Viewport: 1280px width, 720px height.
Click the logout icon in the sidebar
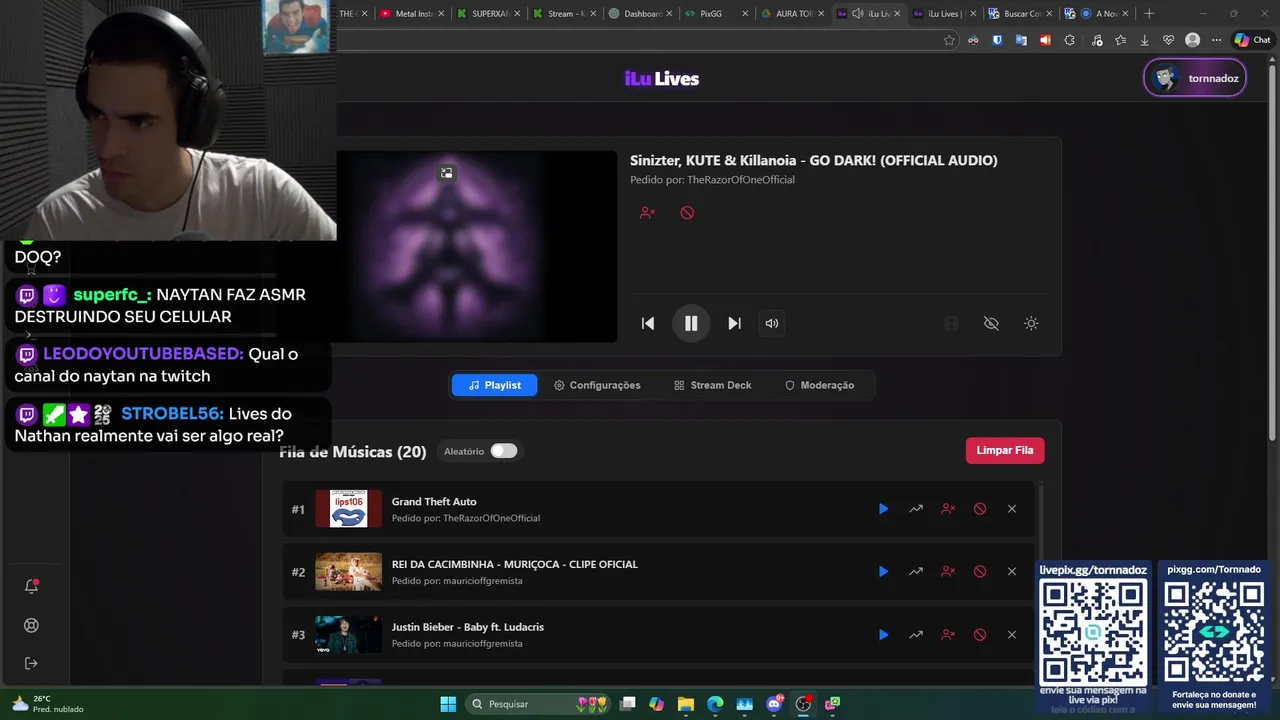coord(31,663)
